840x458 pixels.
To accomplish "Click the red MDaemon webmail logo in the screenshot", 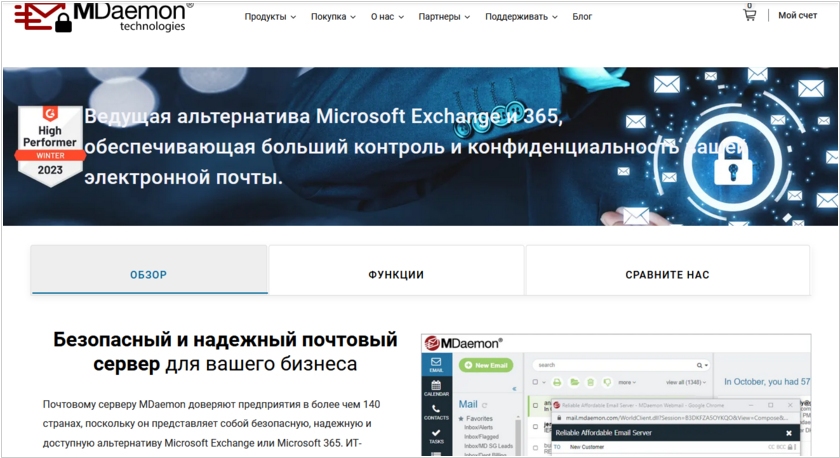I will click(x=464, y=343).
